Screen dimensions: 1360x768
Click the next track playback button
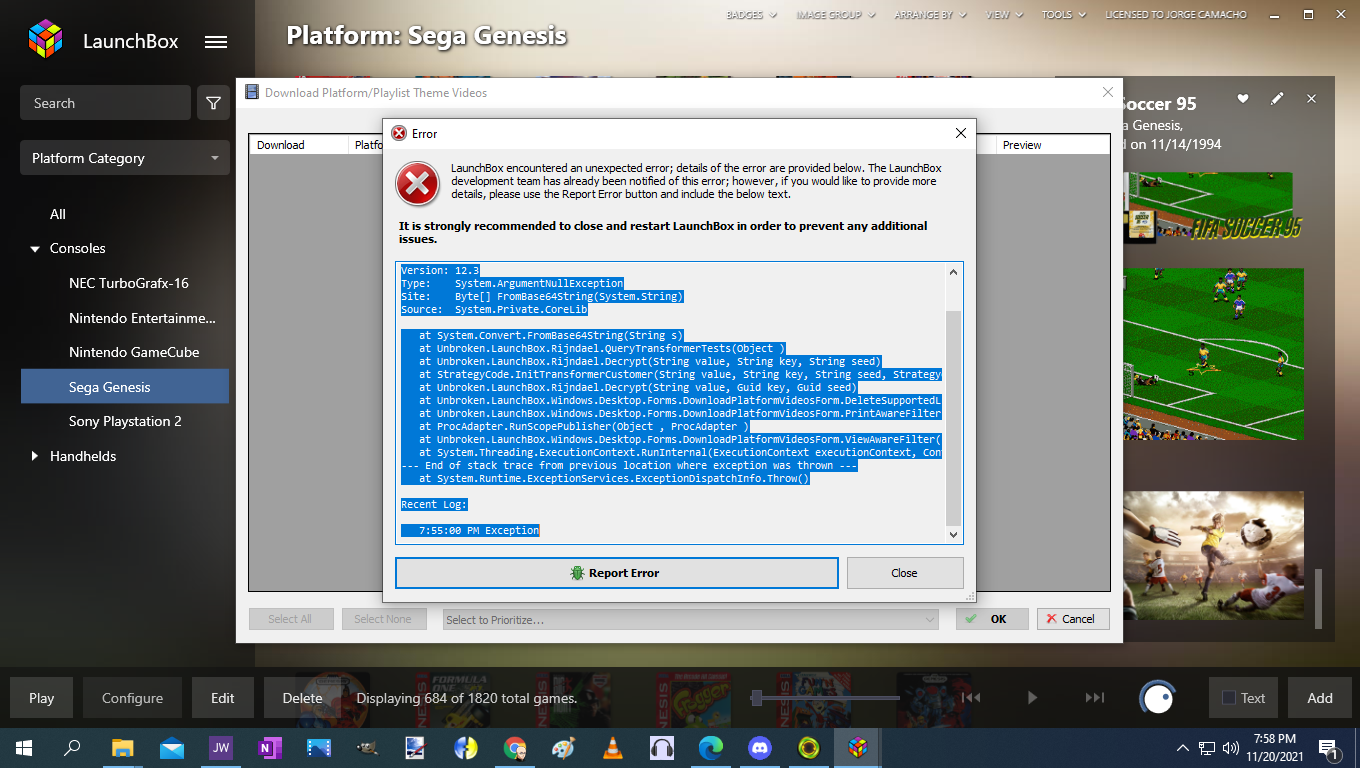[x=1095, y=698]
